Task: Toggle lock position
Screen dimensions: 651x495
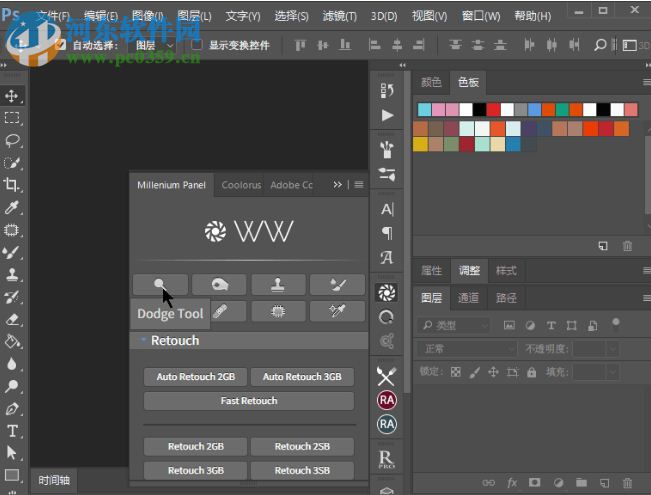Action: [x=493, y=372]
